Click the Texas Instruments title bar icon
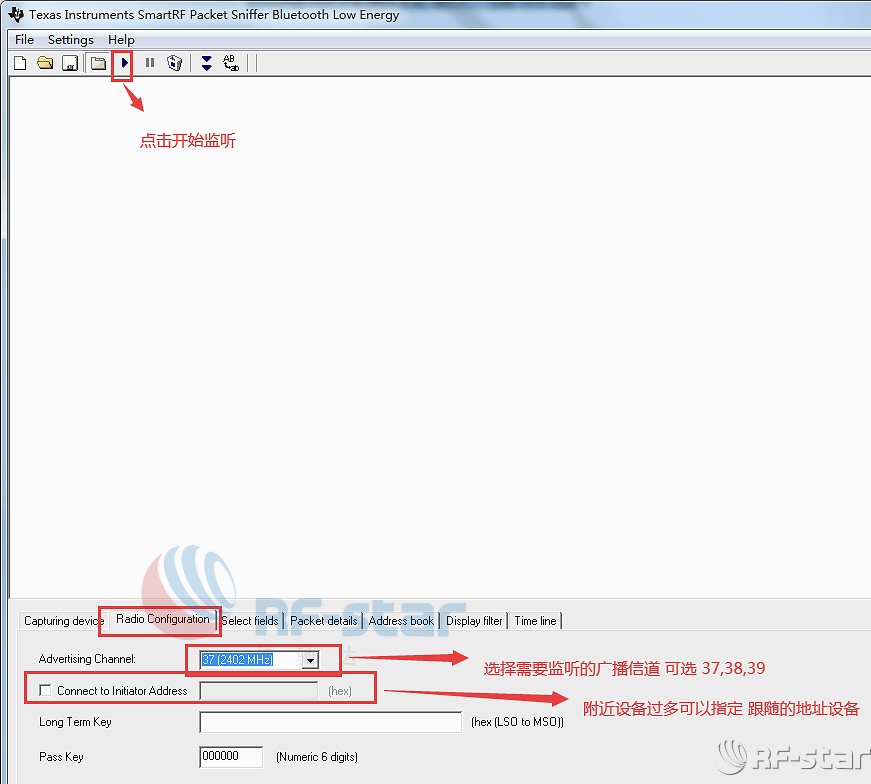The width and height of the screenshot is (871, 784). click(x=16, y=14)
